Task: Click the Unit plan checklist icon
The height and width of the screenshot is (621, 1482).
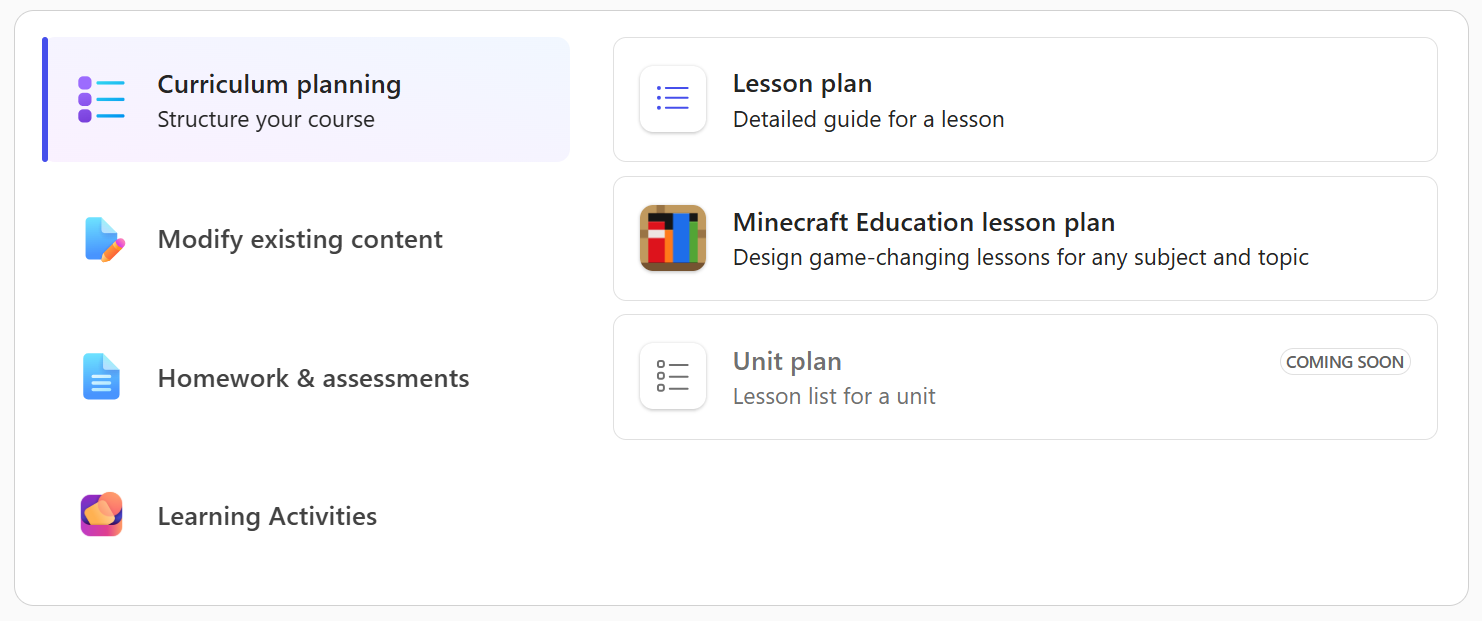Action: coord(673,376)
